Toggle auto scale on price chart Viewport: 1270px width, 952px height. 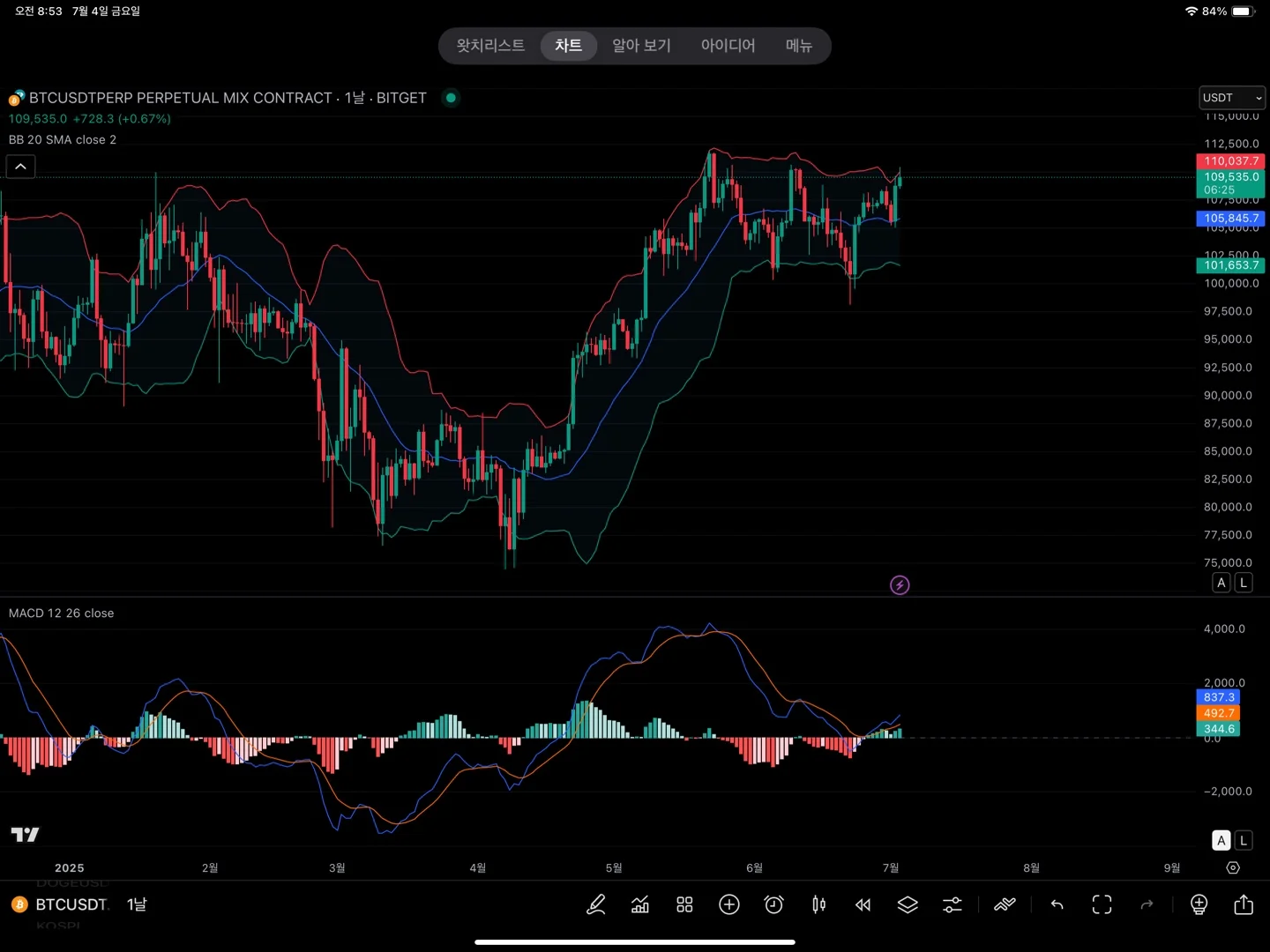click(x=1221, y=583)
